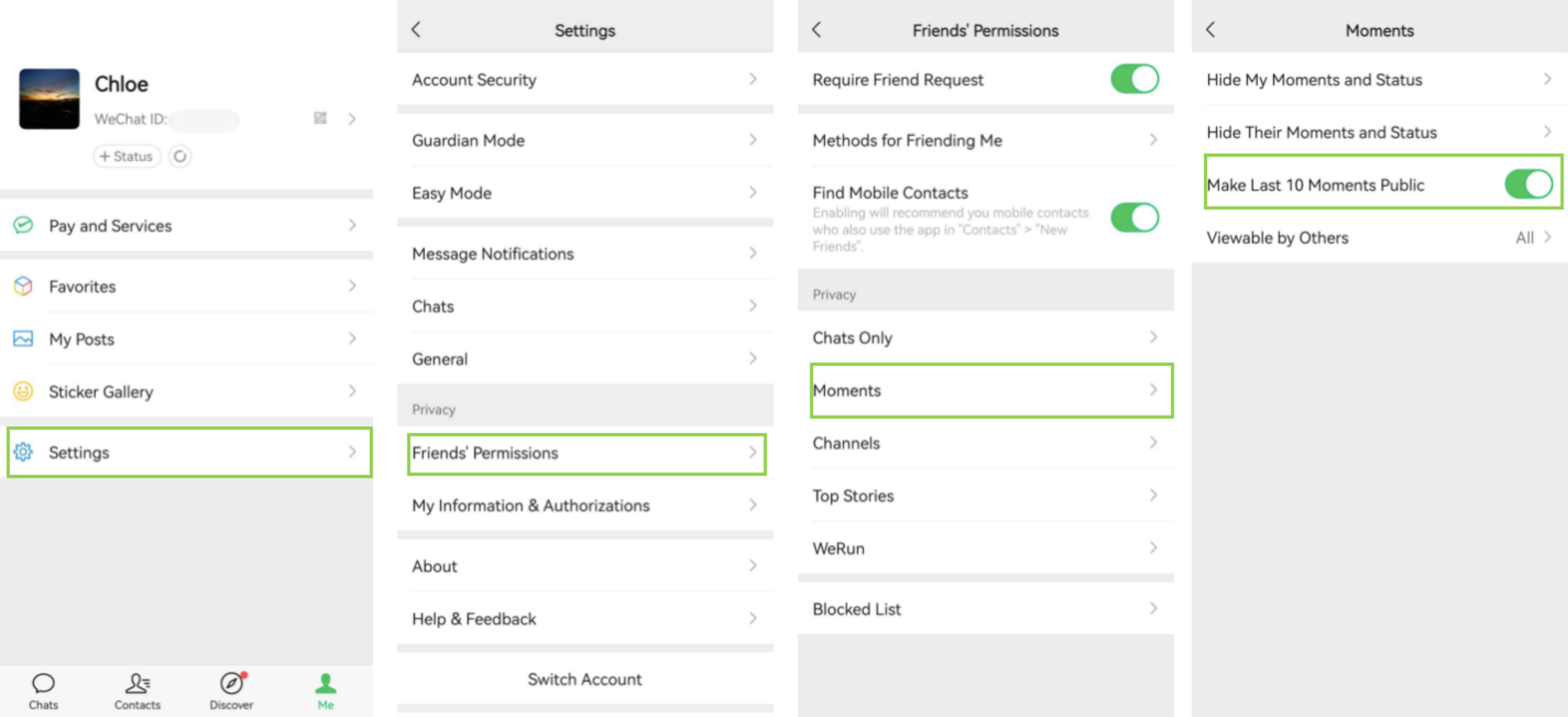The width and height of the screenshot is (1568, 717).
Task: Open Chloe's profile picture
Action: click(x=49, y=98)
